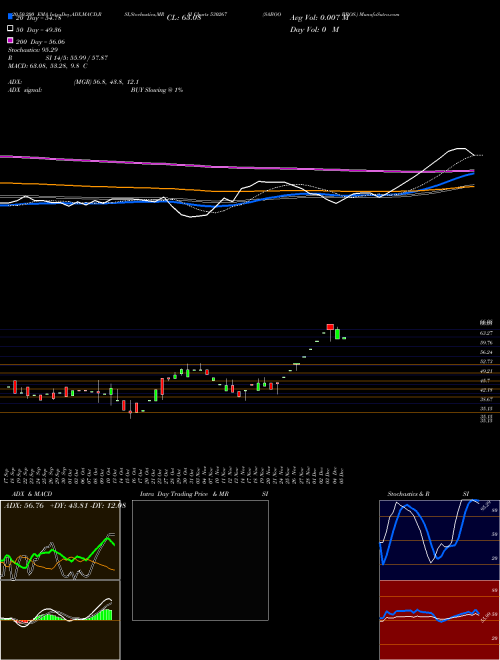Click the 'Intra Day Trading Price & MR' title
Viewport: 500px width, 660px height.
coord(184,494)
